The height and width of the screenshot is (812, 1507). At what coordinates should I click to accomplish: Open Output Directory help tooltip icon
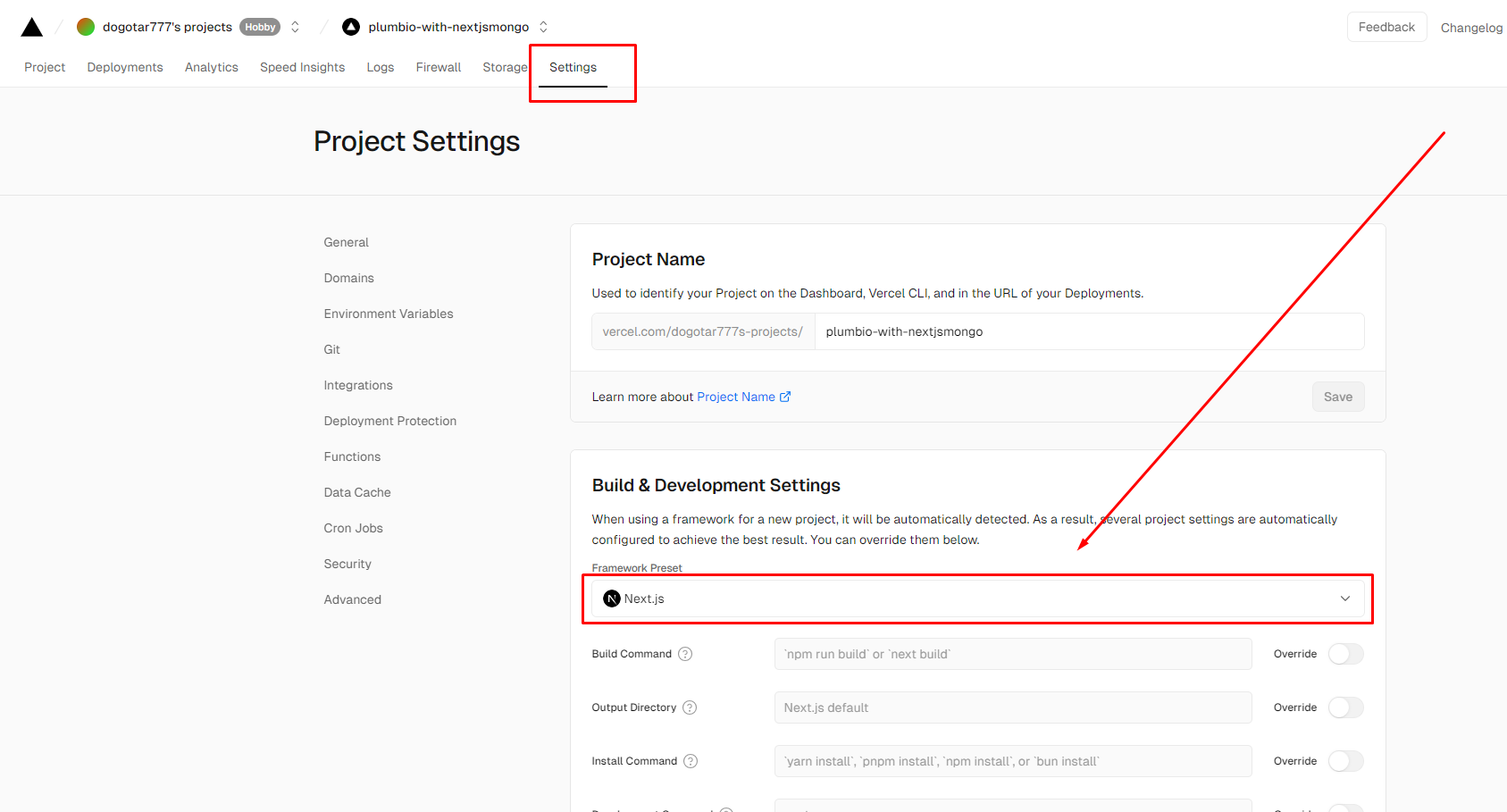[x=690, y=707]
